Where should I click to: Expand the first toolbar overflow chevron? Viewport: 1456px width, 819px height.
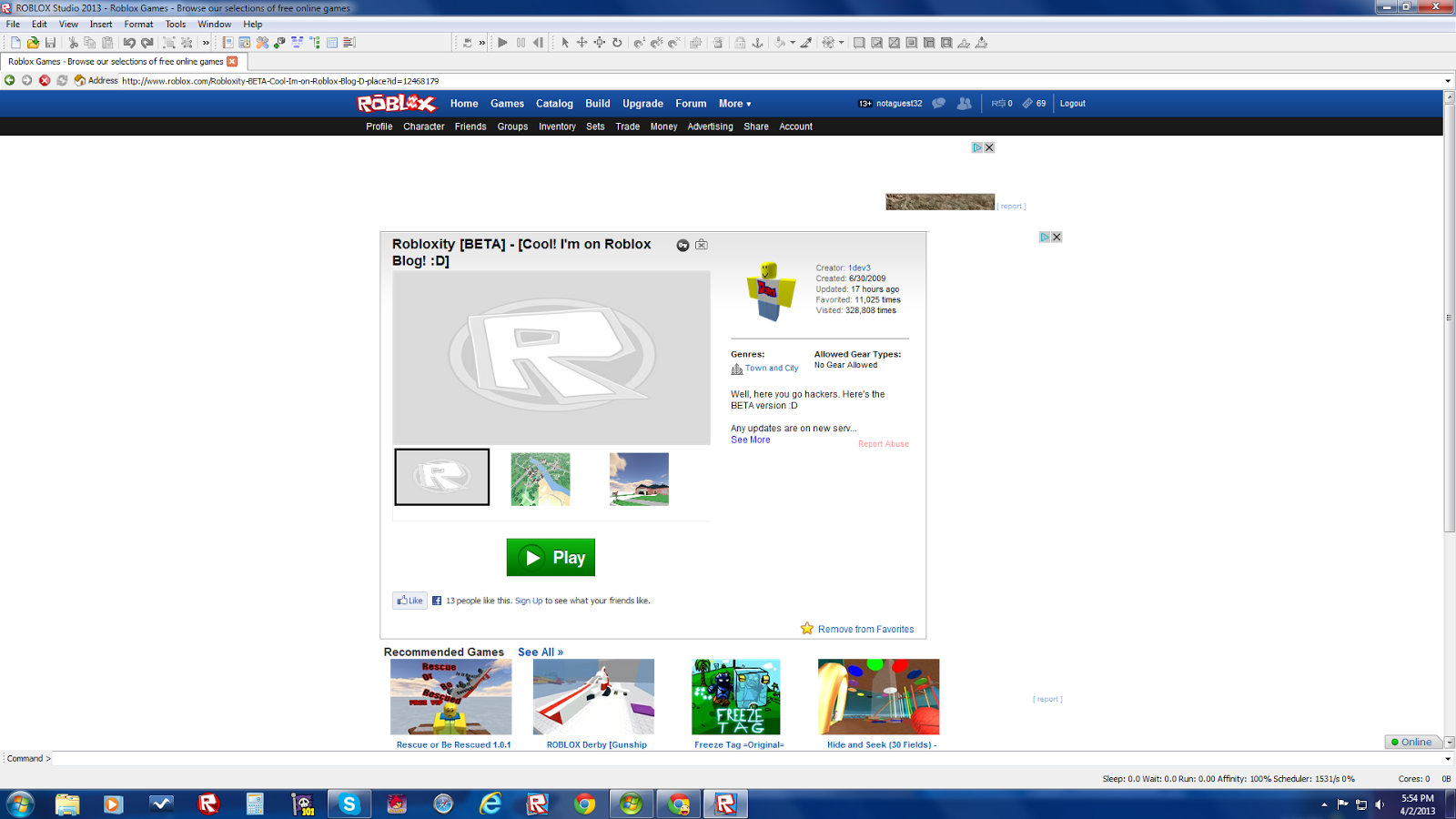pos(206,43)
